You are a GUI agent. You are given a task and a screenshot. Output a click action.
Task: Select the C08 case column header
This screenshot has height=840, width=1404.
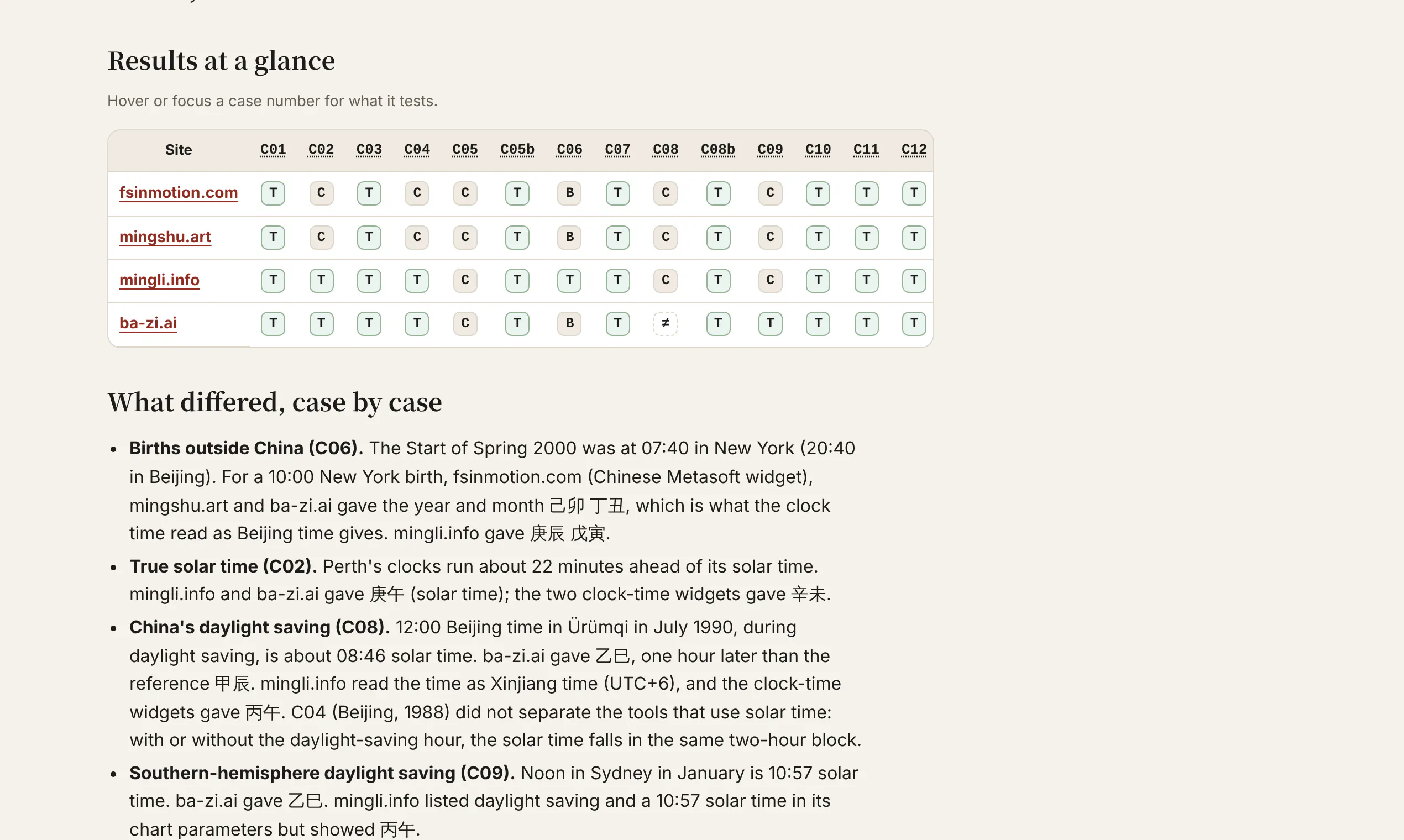coord(665,149)
